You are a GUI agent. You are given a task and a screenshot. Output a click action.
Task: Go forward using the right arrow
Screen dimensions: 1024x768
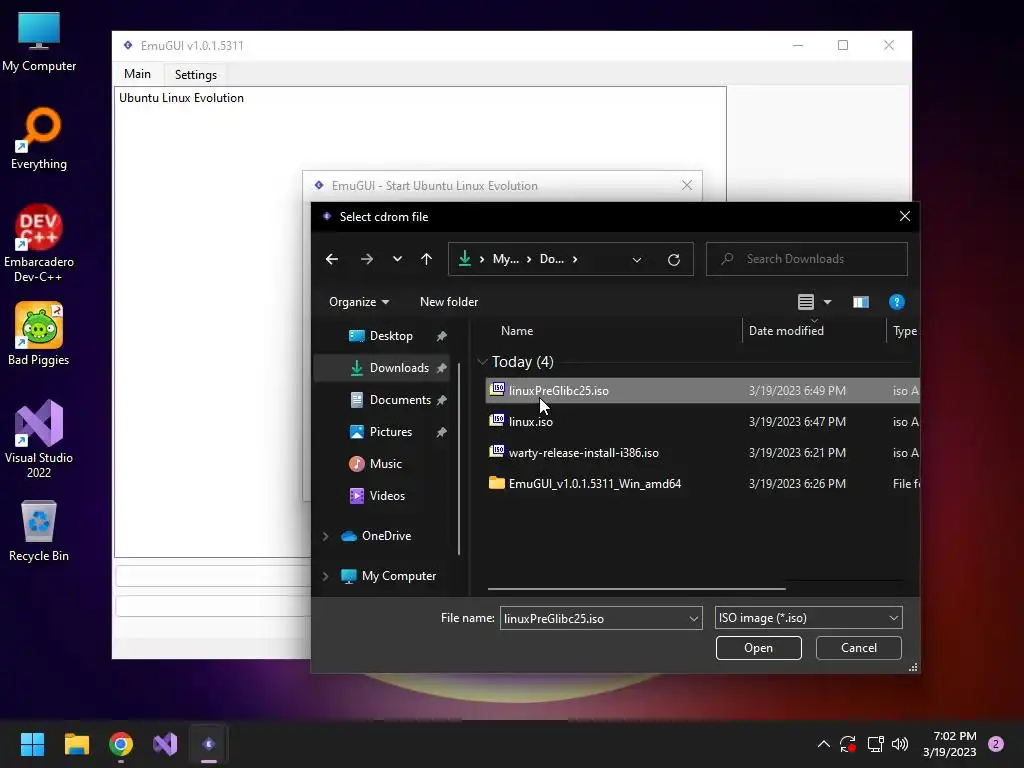tap(367, 259)
